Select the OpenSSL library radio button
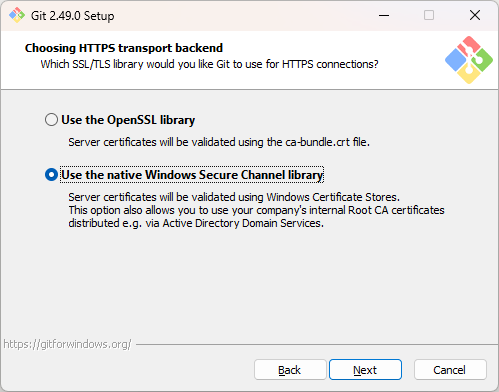Viewport: 499px width, 392px height. pos(51,120)
